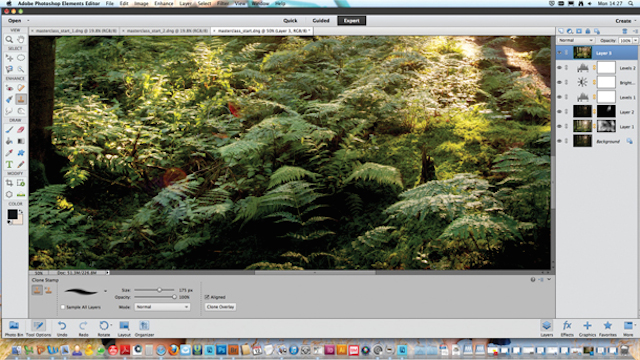Click the Clone Overlay button
This screenshot has width=640, height=360.
pos(220,307)
